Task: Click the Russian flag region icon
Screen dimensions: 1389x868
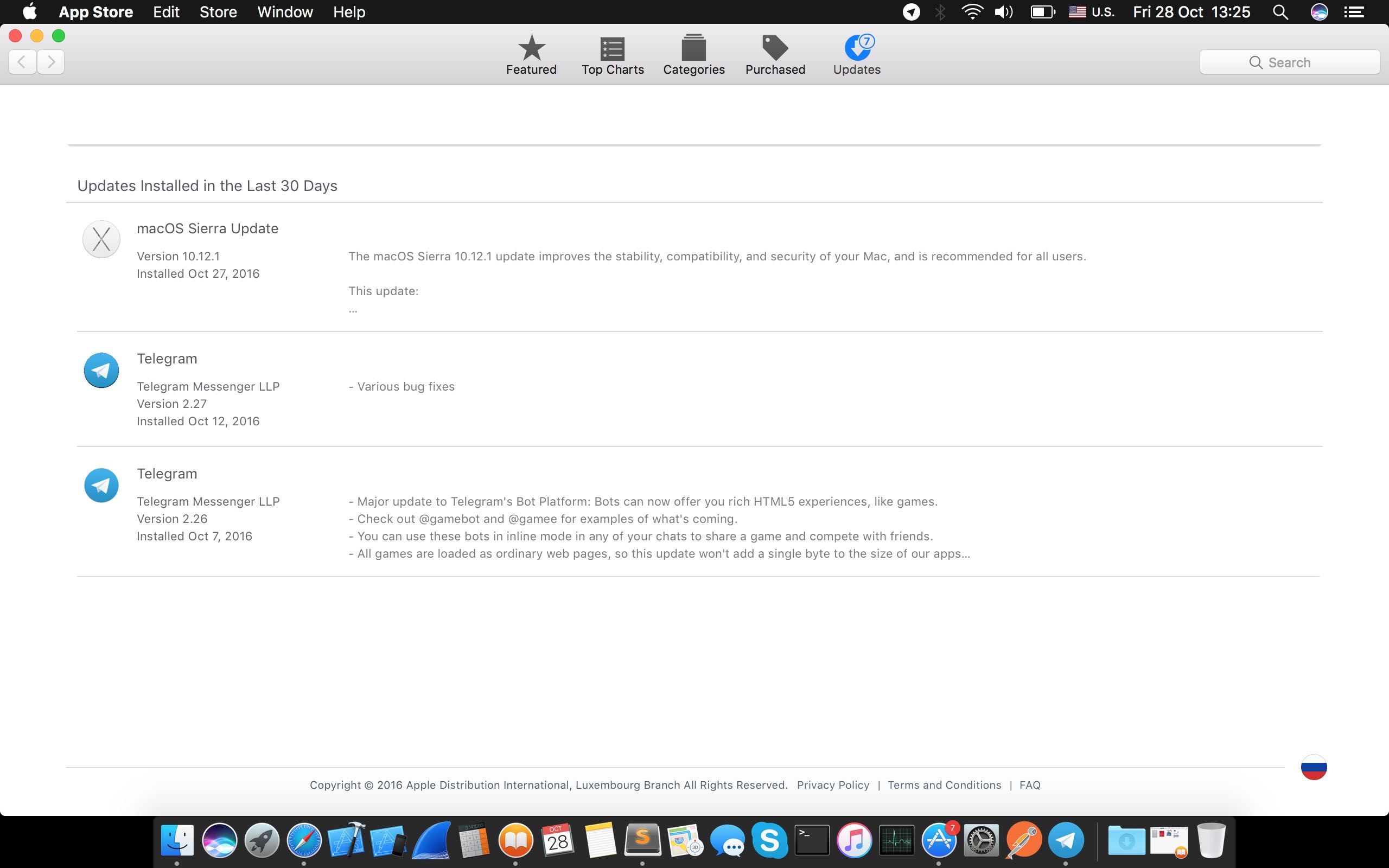Action: pos(1313,768)
